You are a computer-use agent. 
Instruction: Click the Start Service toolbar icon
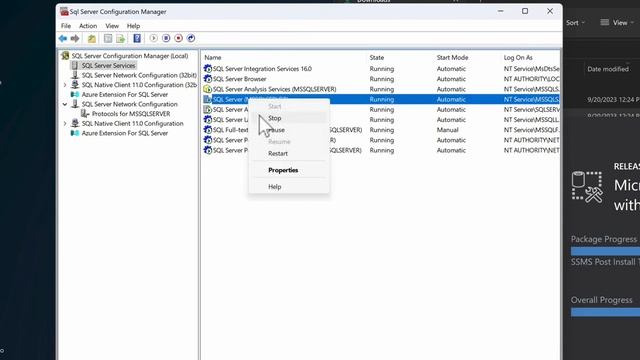coord(153,38)
